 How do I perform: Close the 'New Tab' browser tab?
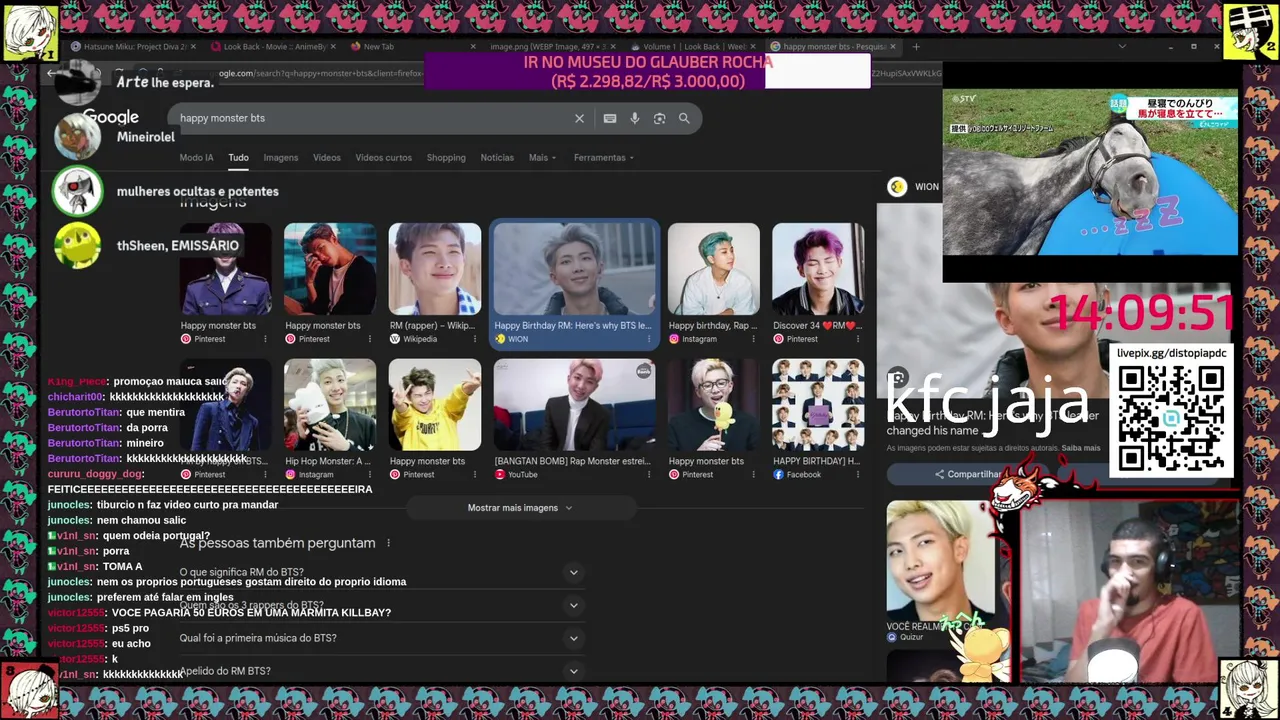(473, 46)
